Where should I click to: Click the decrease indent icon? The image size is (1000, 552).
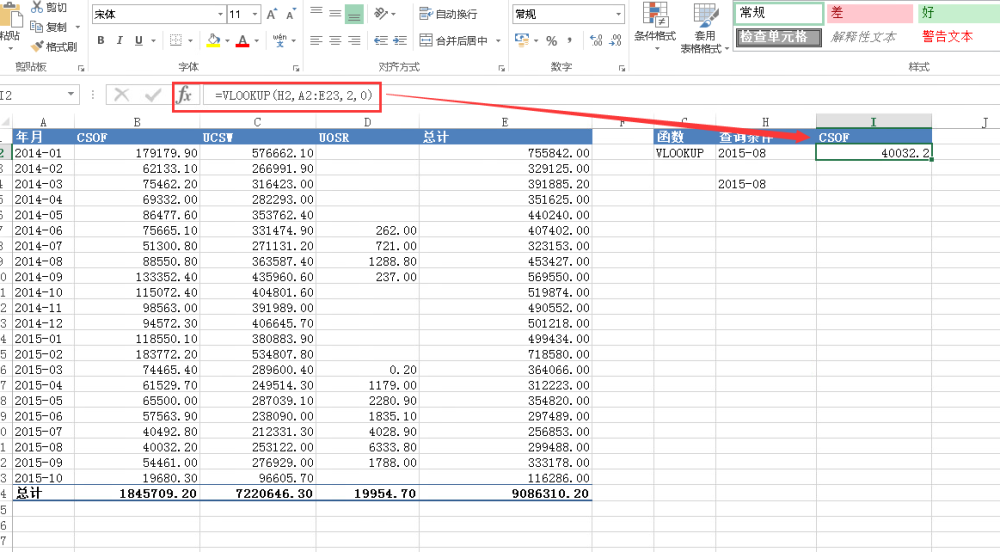click(x=381, y=40)
